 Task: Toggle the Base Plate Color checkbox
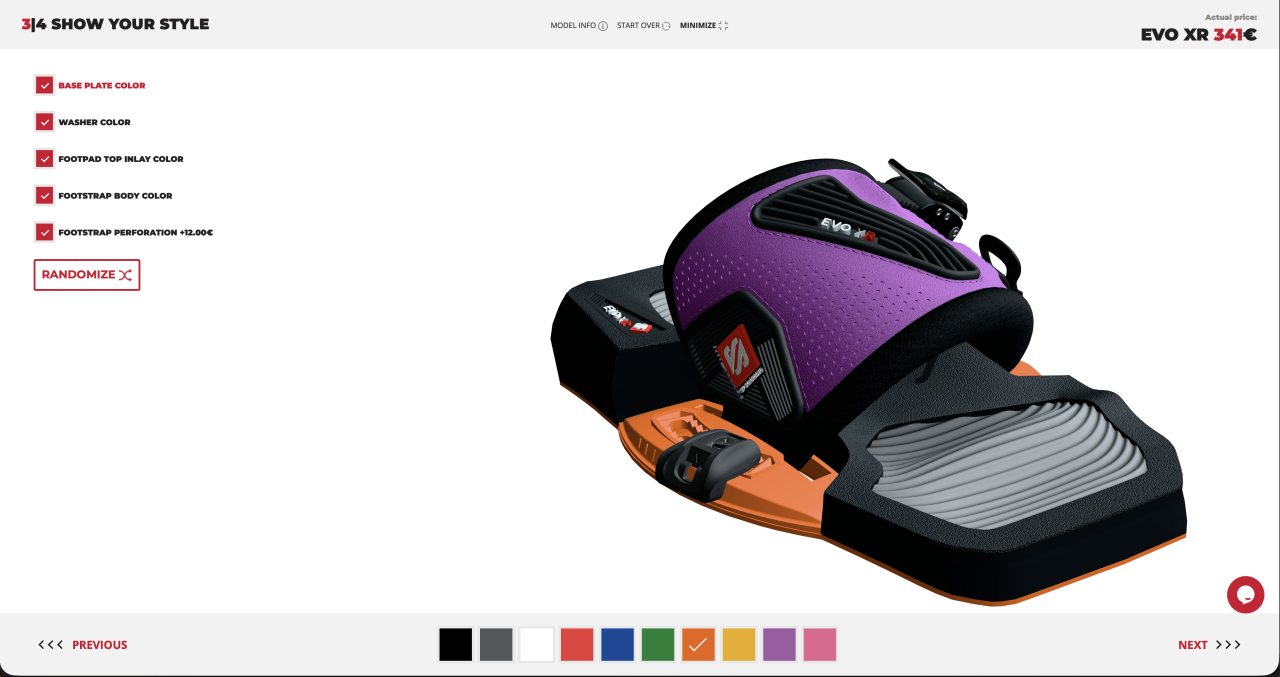pos(44,85)
